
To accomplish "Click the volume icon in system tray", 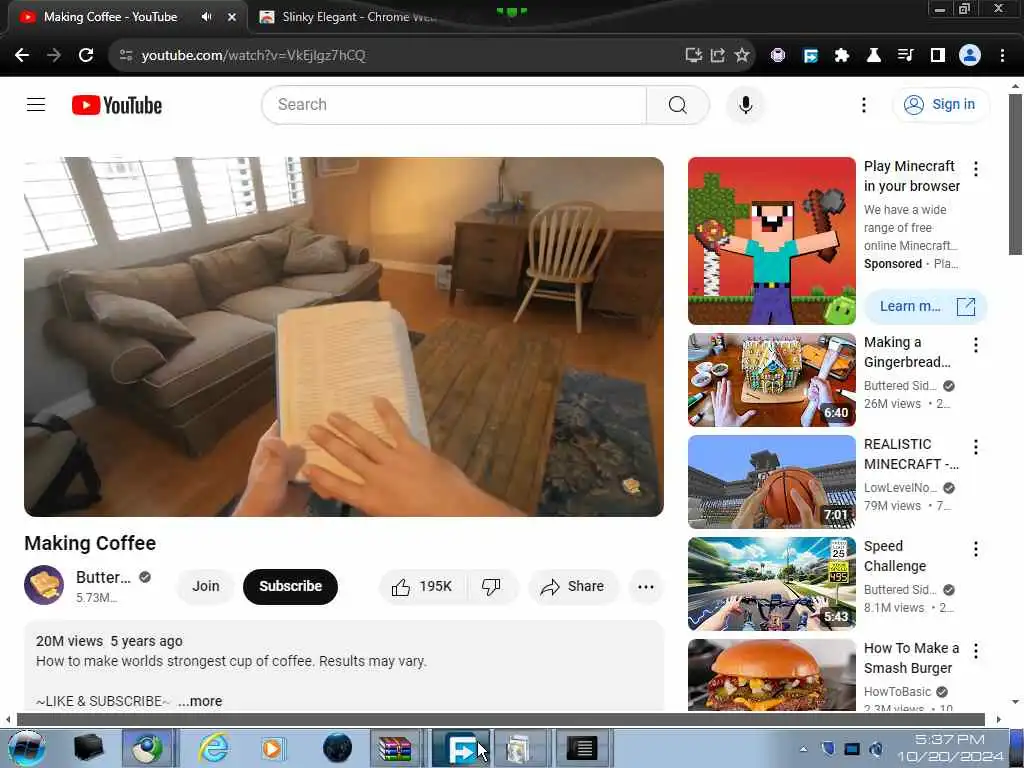I will [x=875, y=748].
